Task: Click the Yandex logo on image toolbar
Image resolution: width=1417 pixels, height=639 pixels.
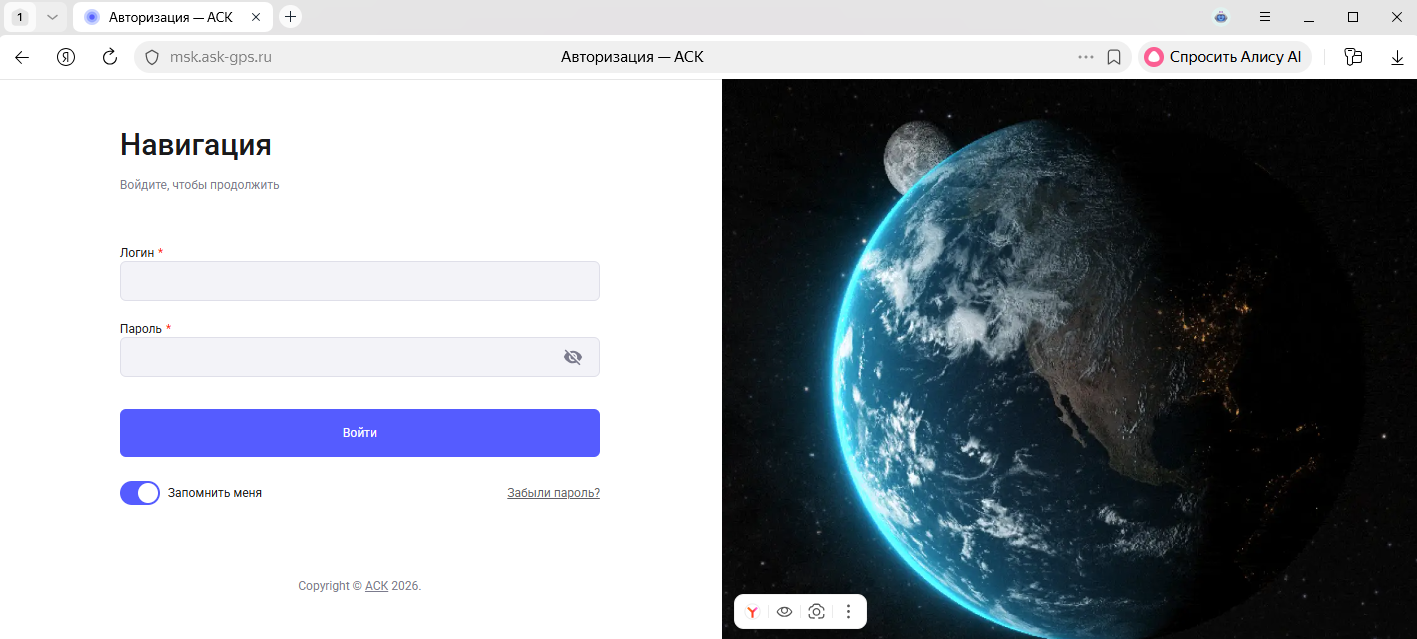Action: click(752, 612)
